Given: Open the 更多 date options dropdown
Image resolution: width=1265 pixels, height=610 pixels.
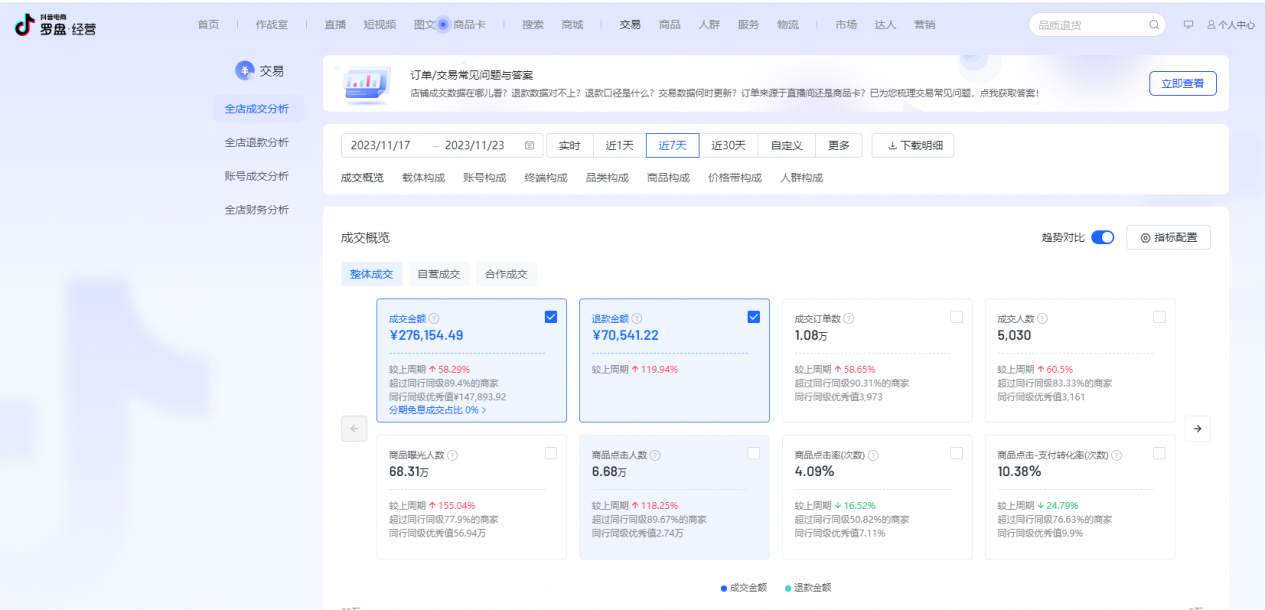Looking at the screenshot, I should pyautogui.click(x=838, y=145).
